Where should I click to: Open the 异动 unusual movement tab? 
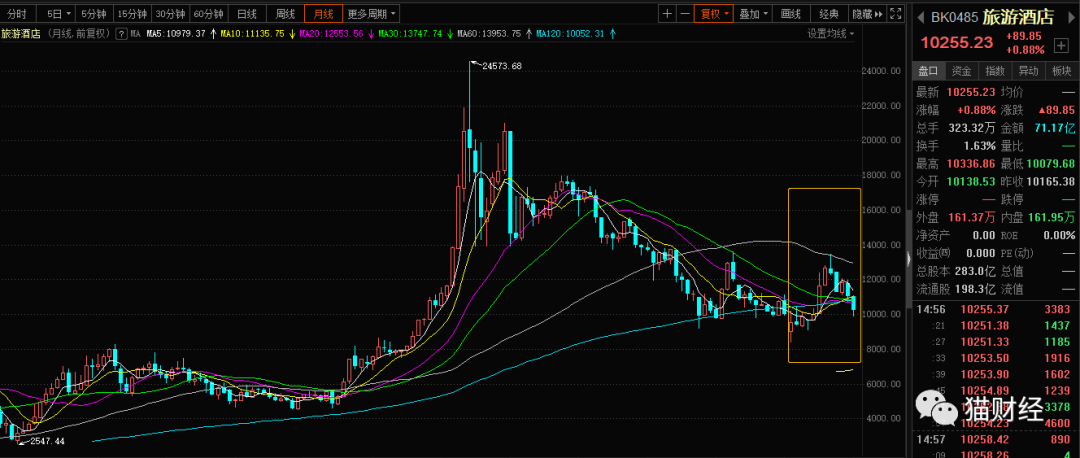click(1028, 70)
